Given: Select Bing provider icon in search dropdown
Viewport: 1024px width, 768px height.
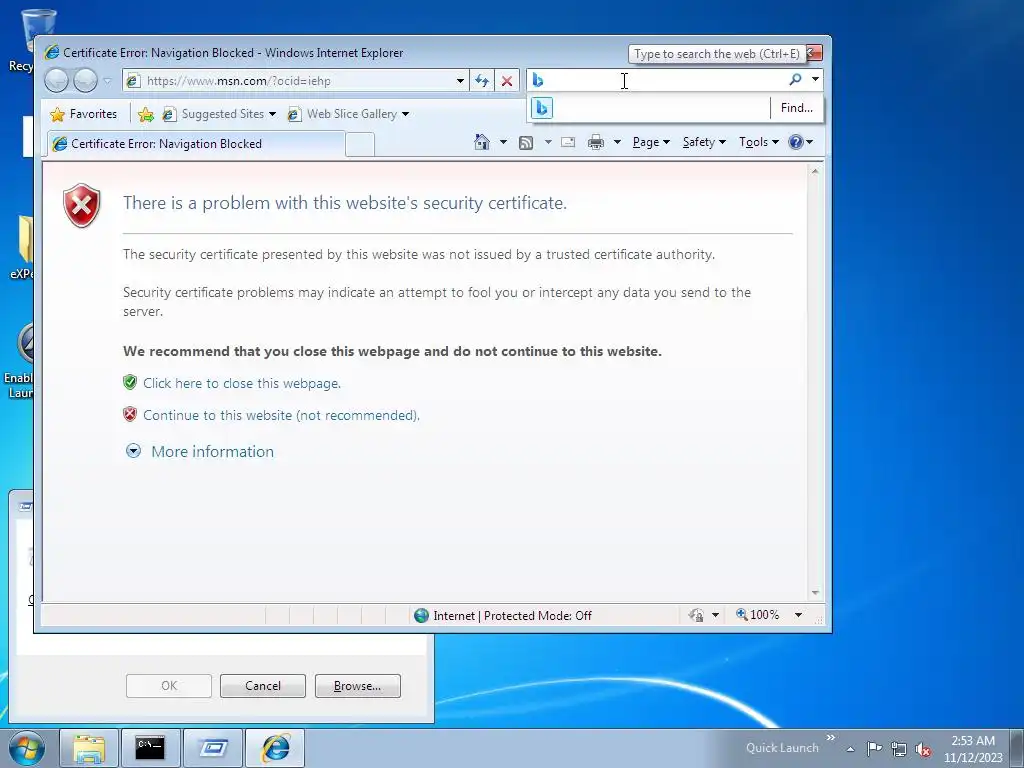Looking at the screenshot, I should [x=542, y=108].
